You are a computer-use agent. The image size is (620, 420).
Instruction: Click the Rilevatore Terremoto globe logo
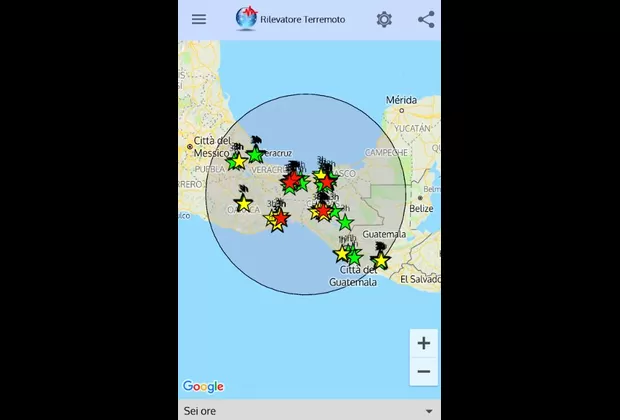(x=246, y=18)
